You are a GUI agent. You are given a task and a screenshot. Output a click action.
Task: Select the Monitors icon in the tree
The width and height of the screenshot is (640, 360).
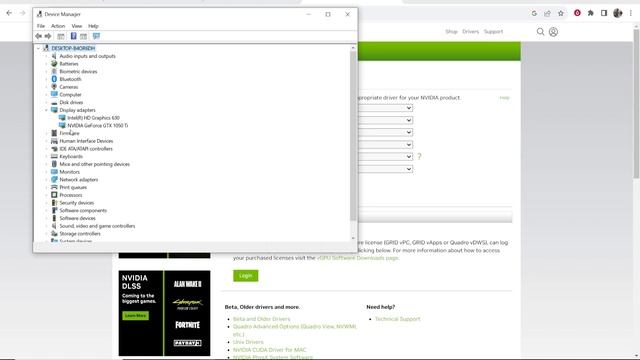click(x=54, y=172)
